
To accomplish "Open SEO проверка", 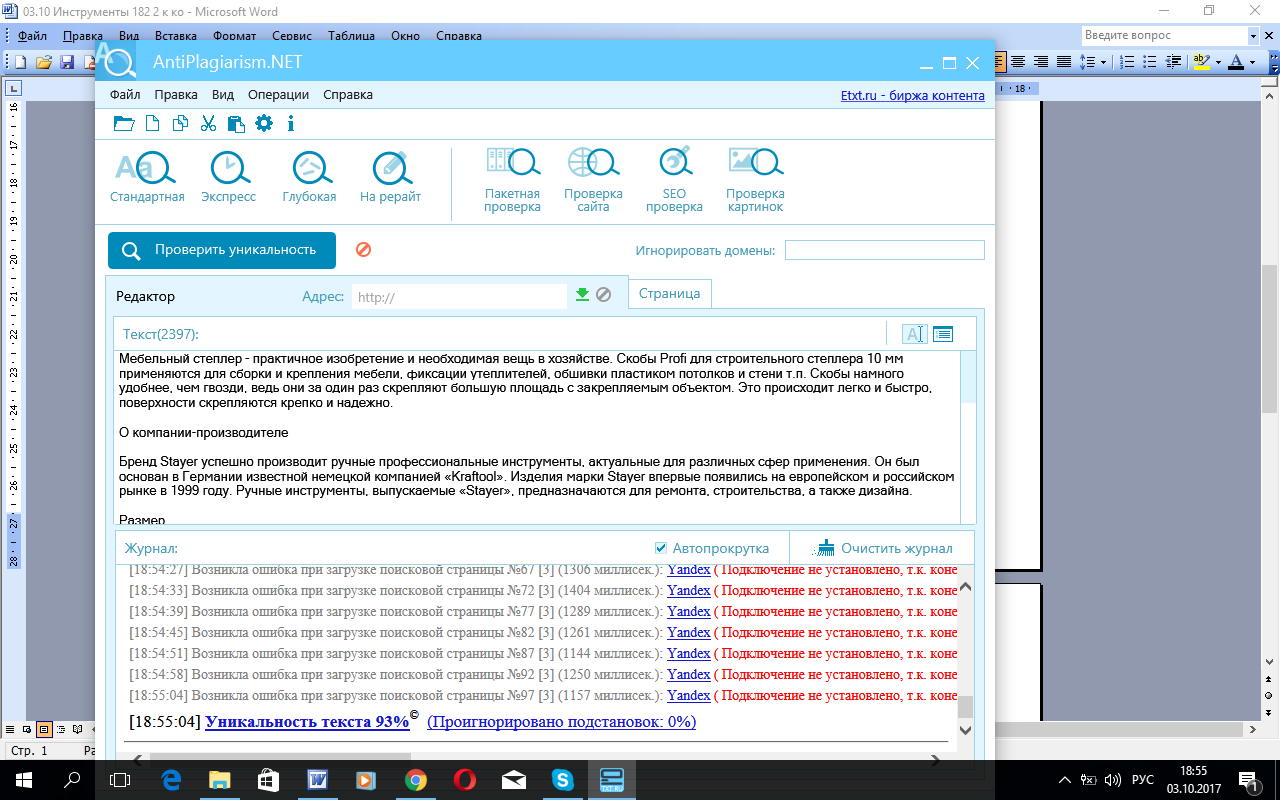I will click(674, 181).
